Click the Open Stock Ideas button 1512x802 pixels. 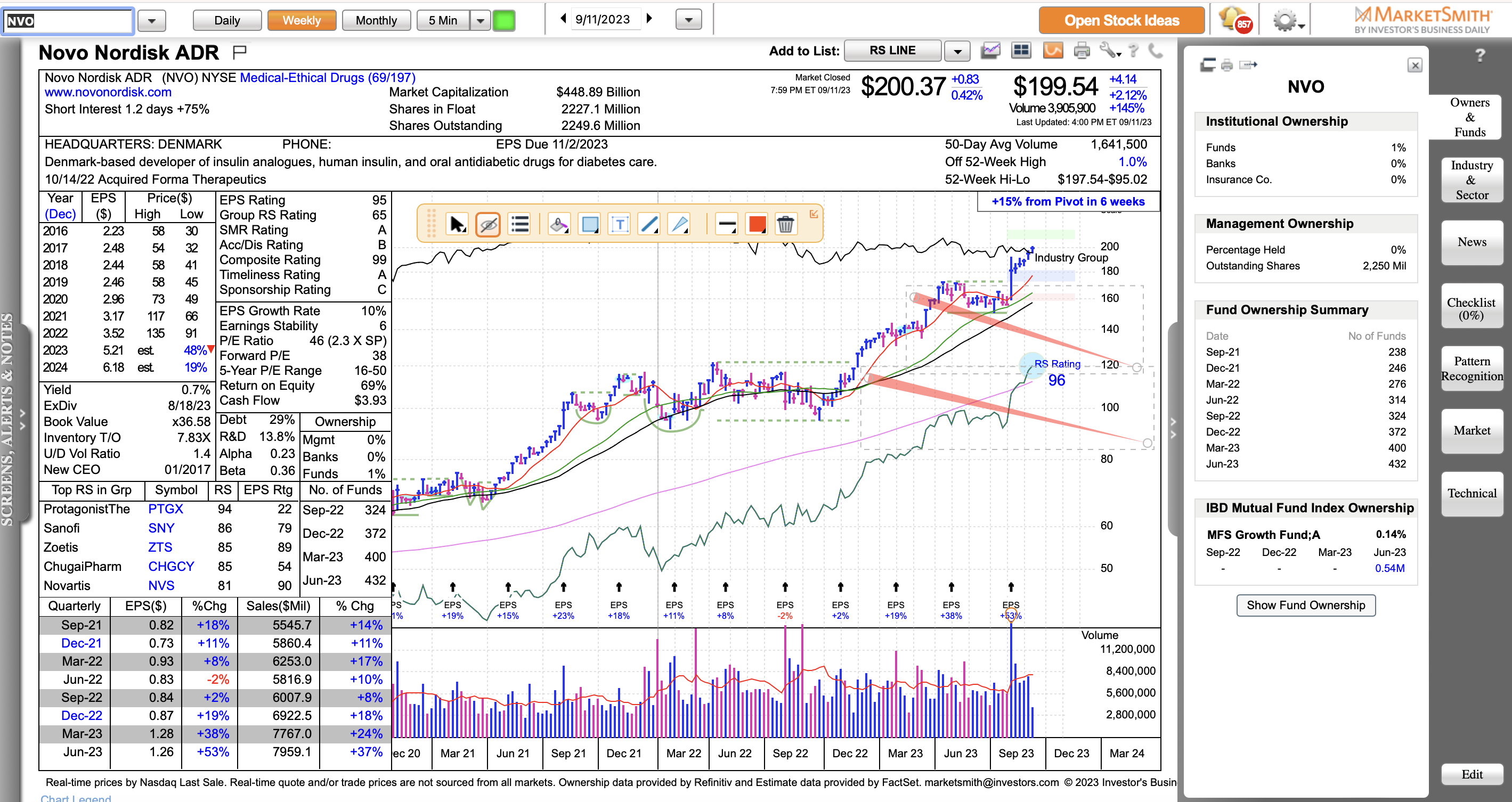coord(1121,21)
